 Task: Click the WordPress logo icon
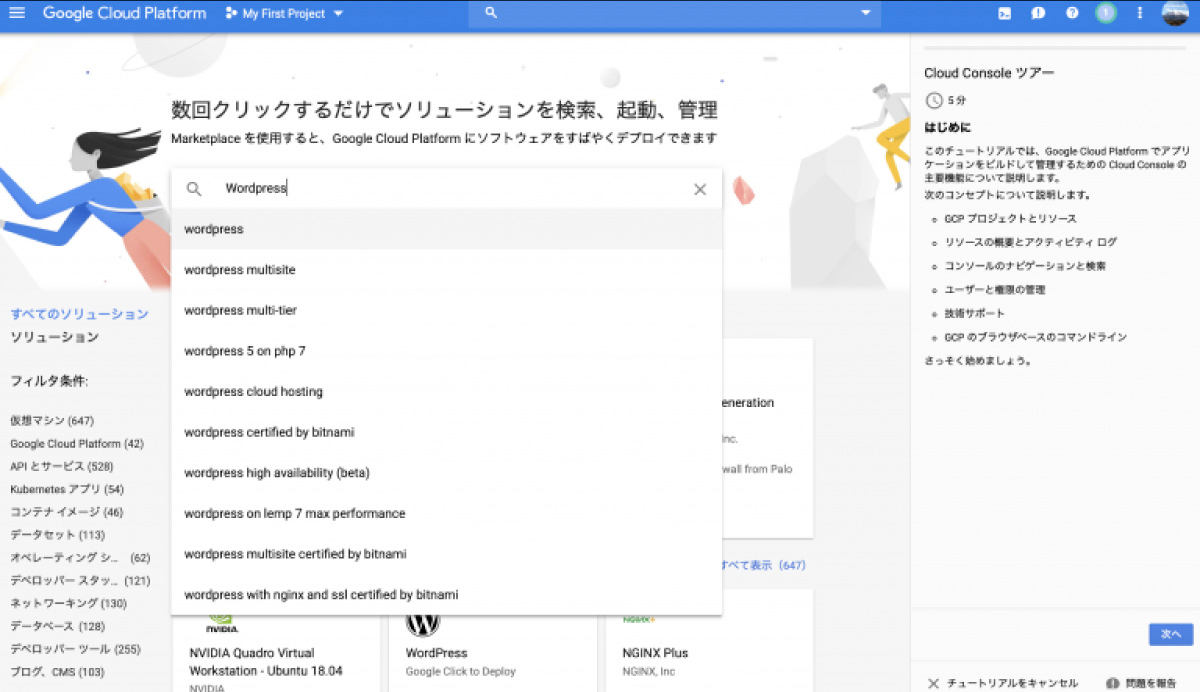tap(423, 622)
